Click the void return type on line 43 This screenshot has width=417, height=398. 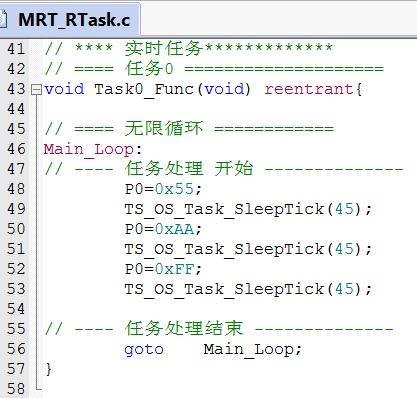click(64, 89)
